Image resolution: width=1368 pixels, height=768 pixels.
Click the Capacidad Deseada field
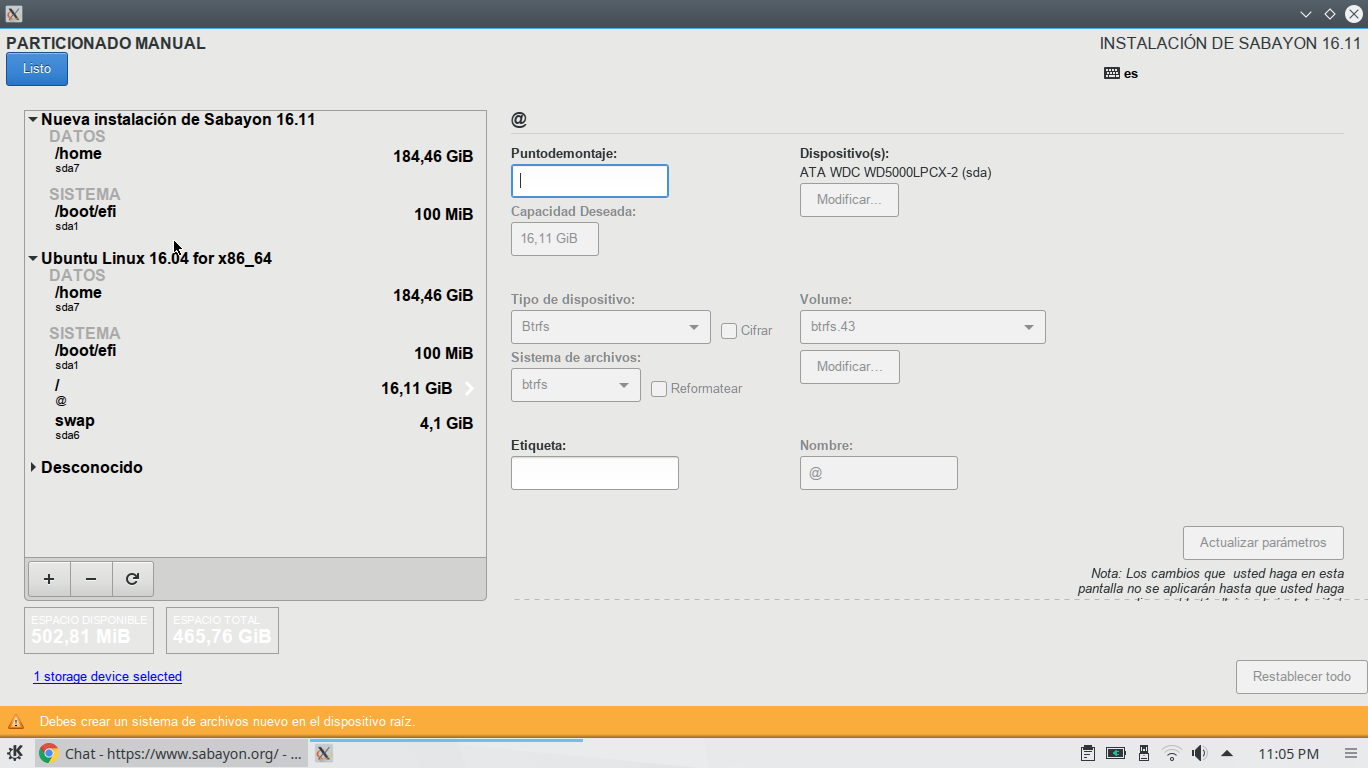click(555, 239)
